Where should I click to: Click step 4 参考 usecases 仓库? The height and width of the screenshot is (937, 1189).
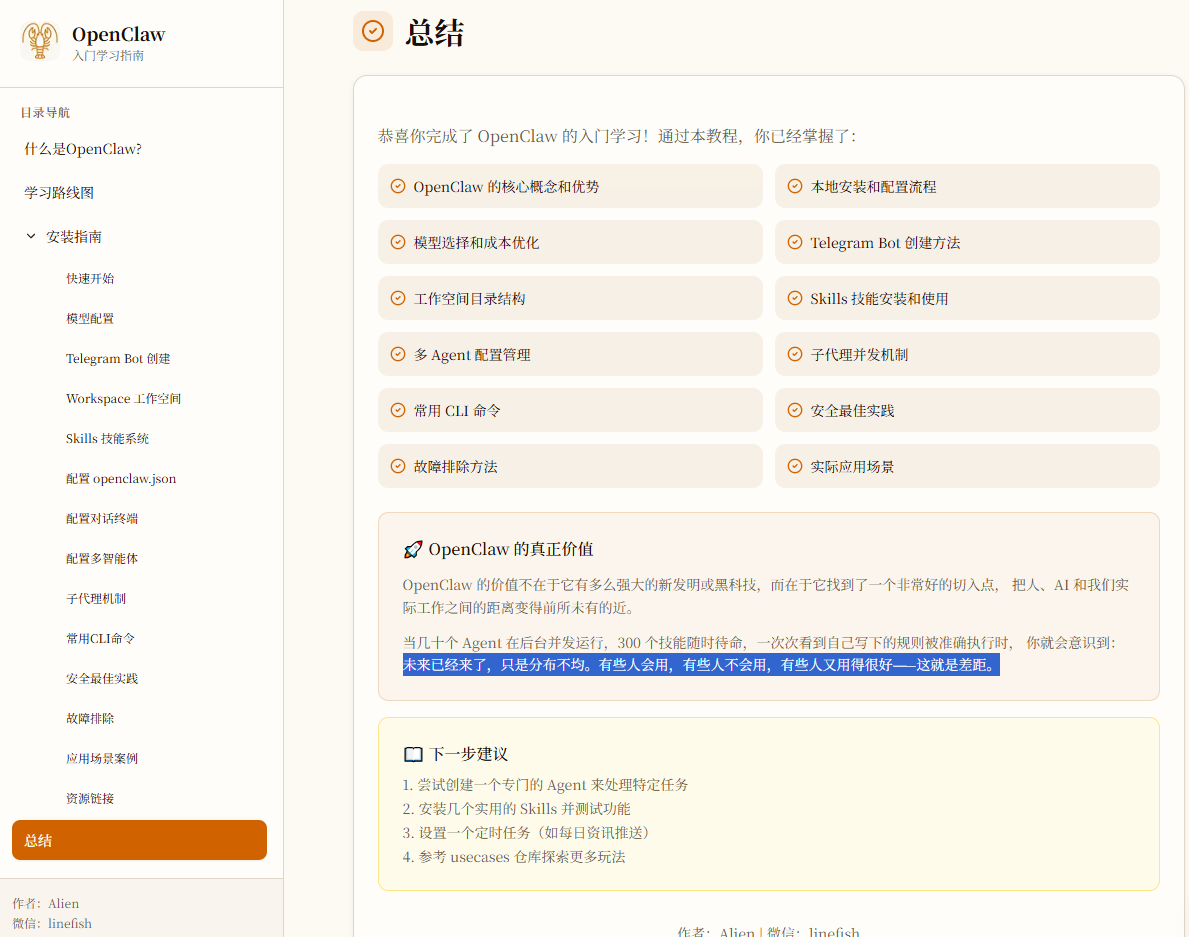[514, 857]
